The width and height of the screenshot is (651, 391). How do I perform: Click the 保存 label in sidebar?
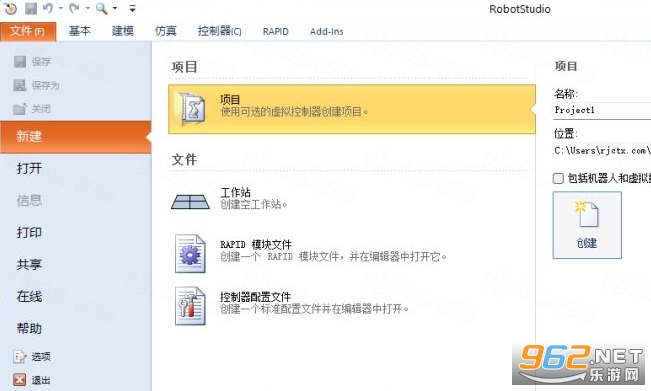click(x=41, y=62)
